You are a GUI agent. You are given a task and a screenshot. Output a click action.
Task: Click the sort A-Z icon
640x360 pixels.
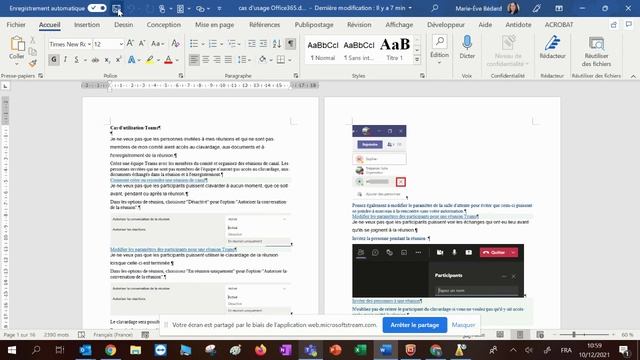(x=277, y=44)
